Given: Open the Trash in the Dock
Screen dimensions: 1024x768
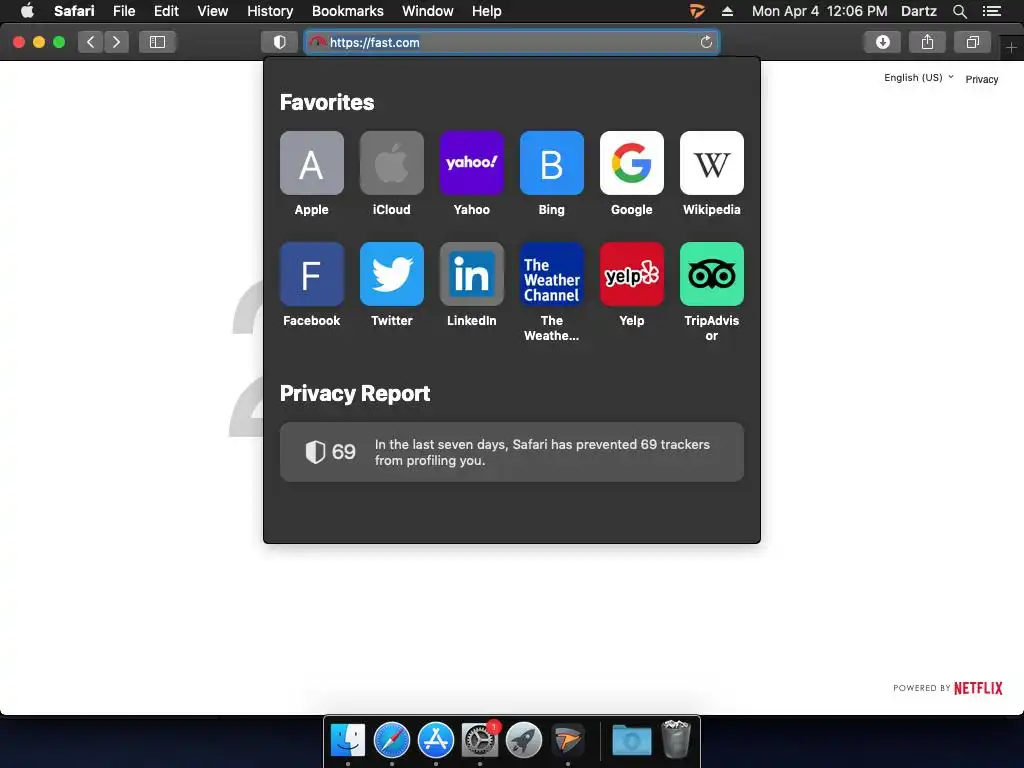Looking at the screenshot, I should click(x=676, y=739).
